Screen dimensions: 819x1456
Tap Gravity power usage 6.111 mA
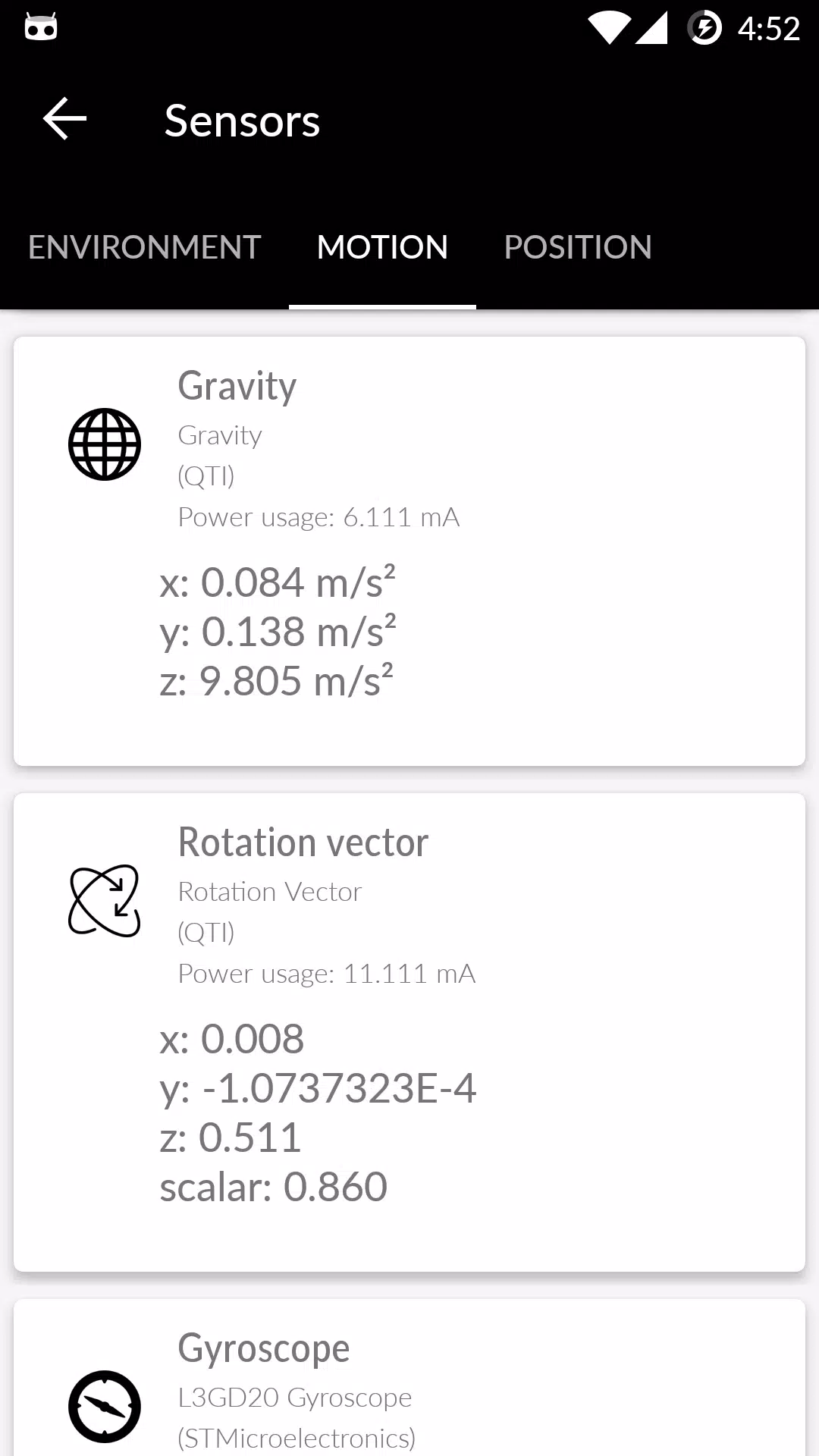click(x=318, y=517)
